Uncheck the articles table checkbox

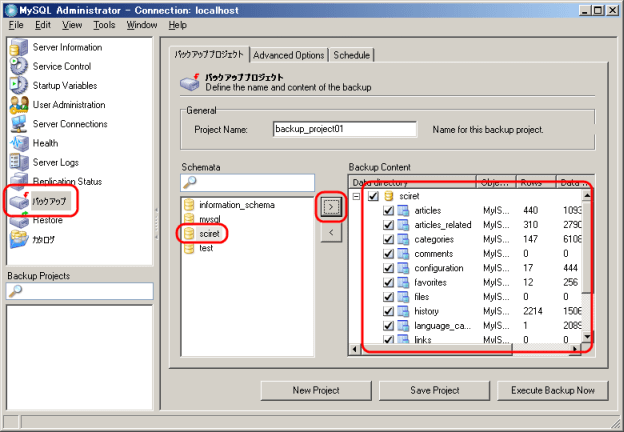pos(388,210)
